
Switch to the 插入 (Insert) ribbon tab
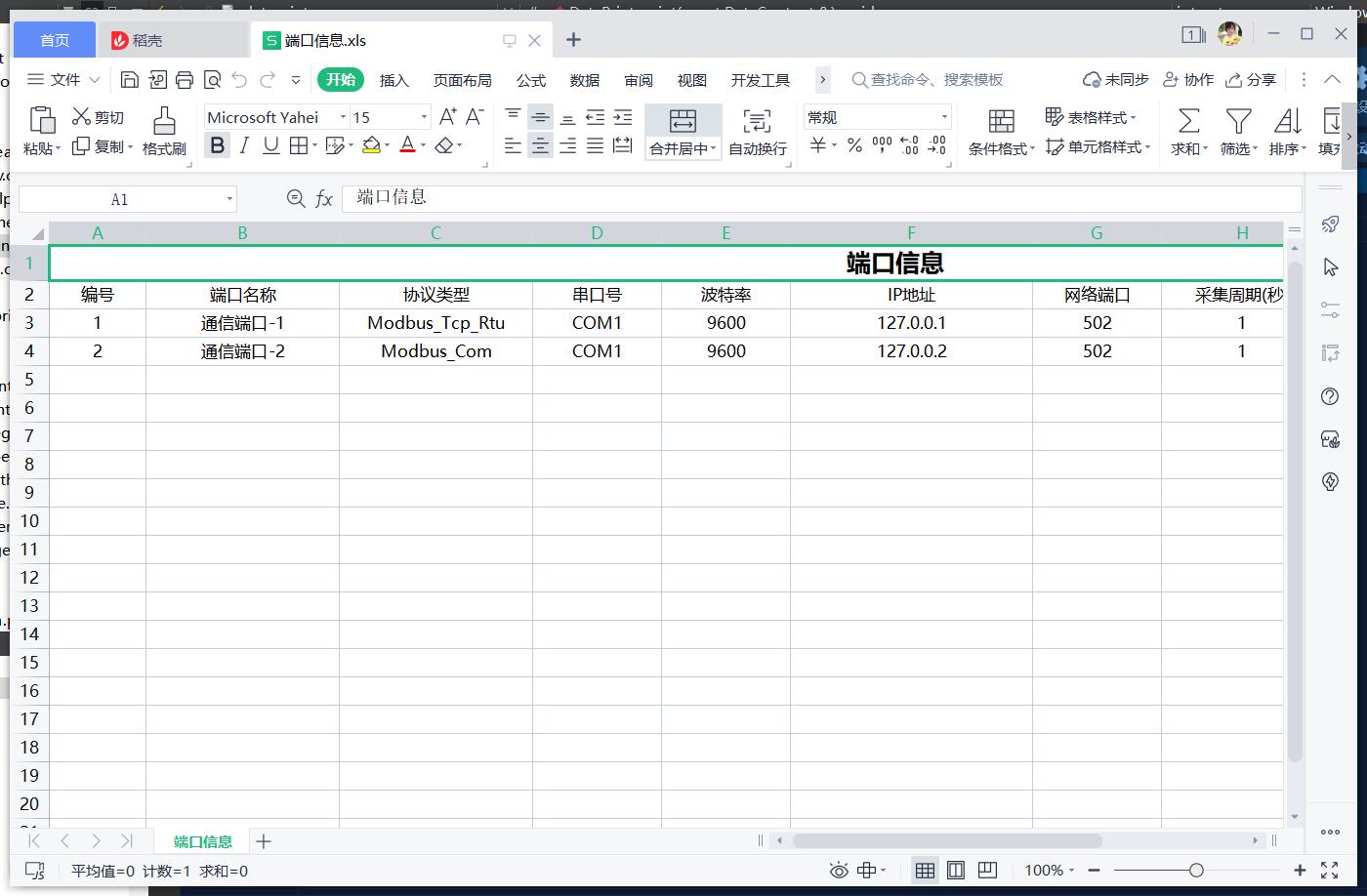click(x=394, y=80)
